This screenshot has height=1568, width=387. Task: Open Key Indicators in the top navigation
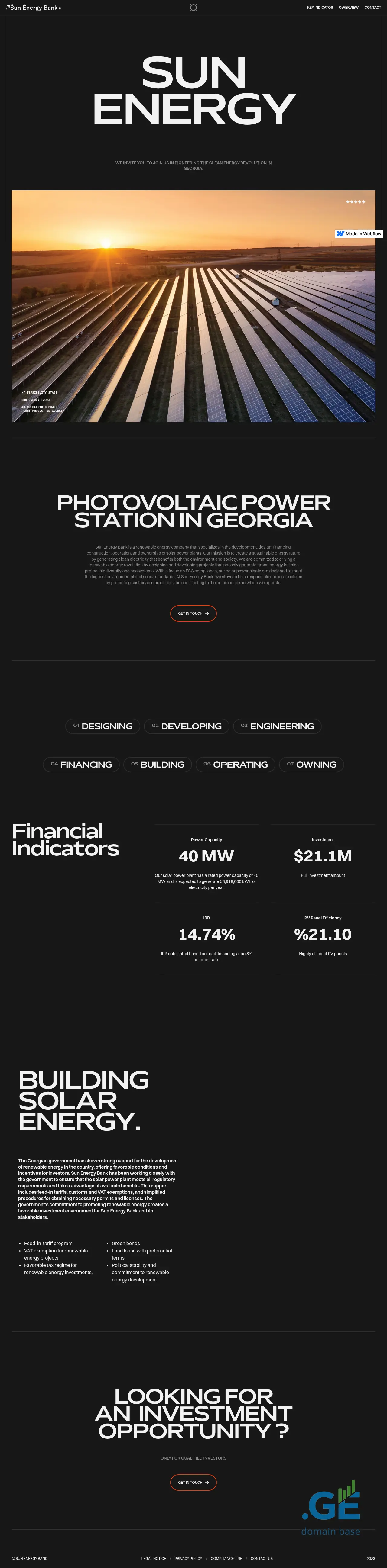point(320,7)
